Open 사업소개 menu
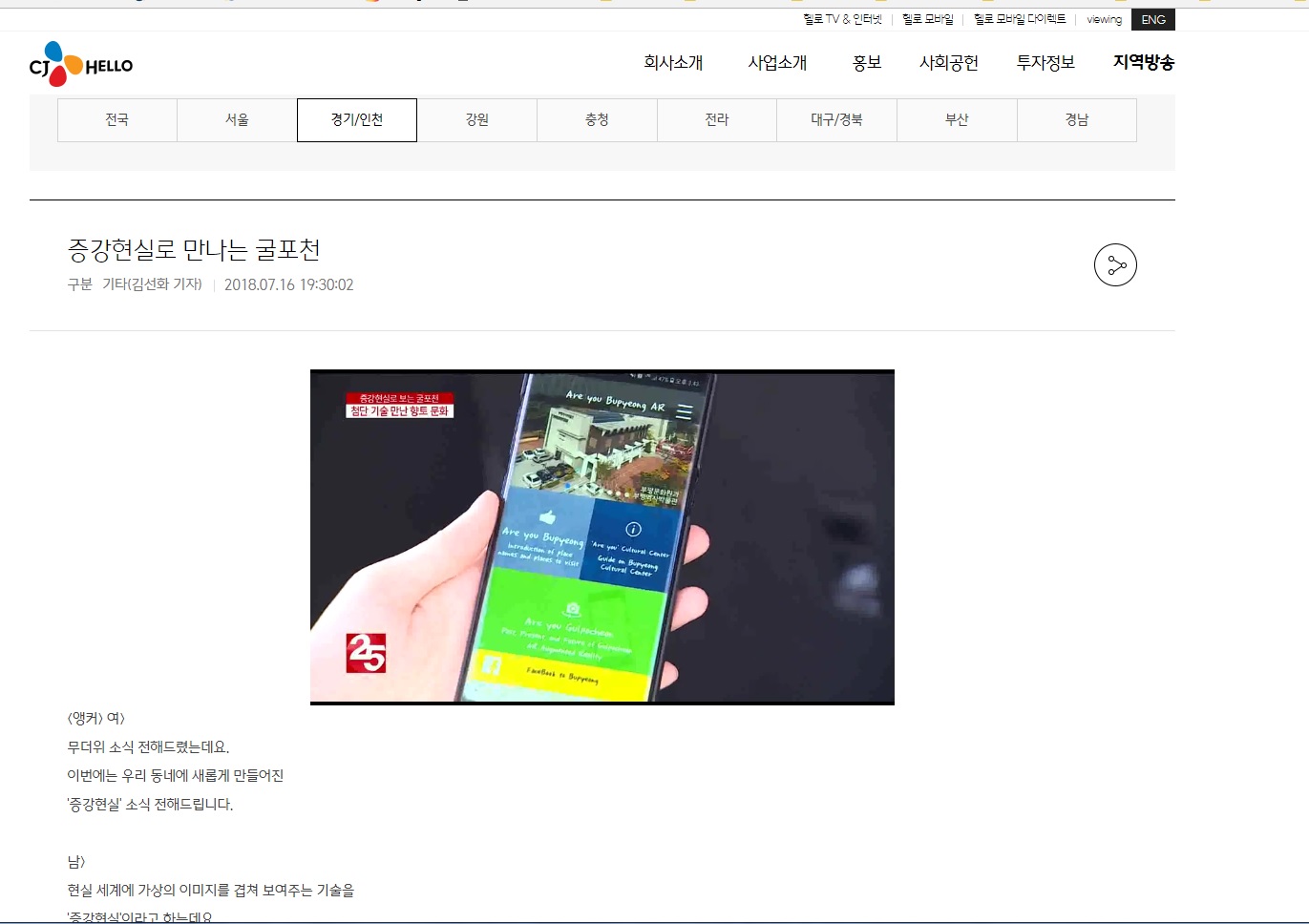The width and height of the screenshot is (1309, 924). [777, 63]
